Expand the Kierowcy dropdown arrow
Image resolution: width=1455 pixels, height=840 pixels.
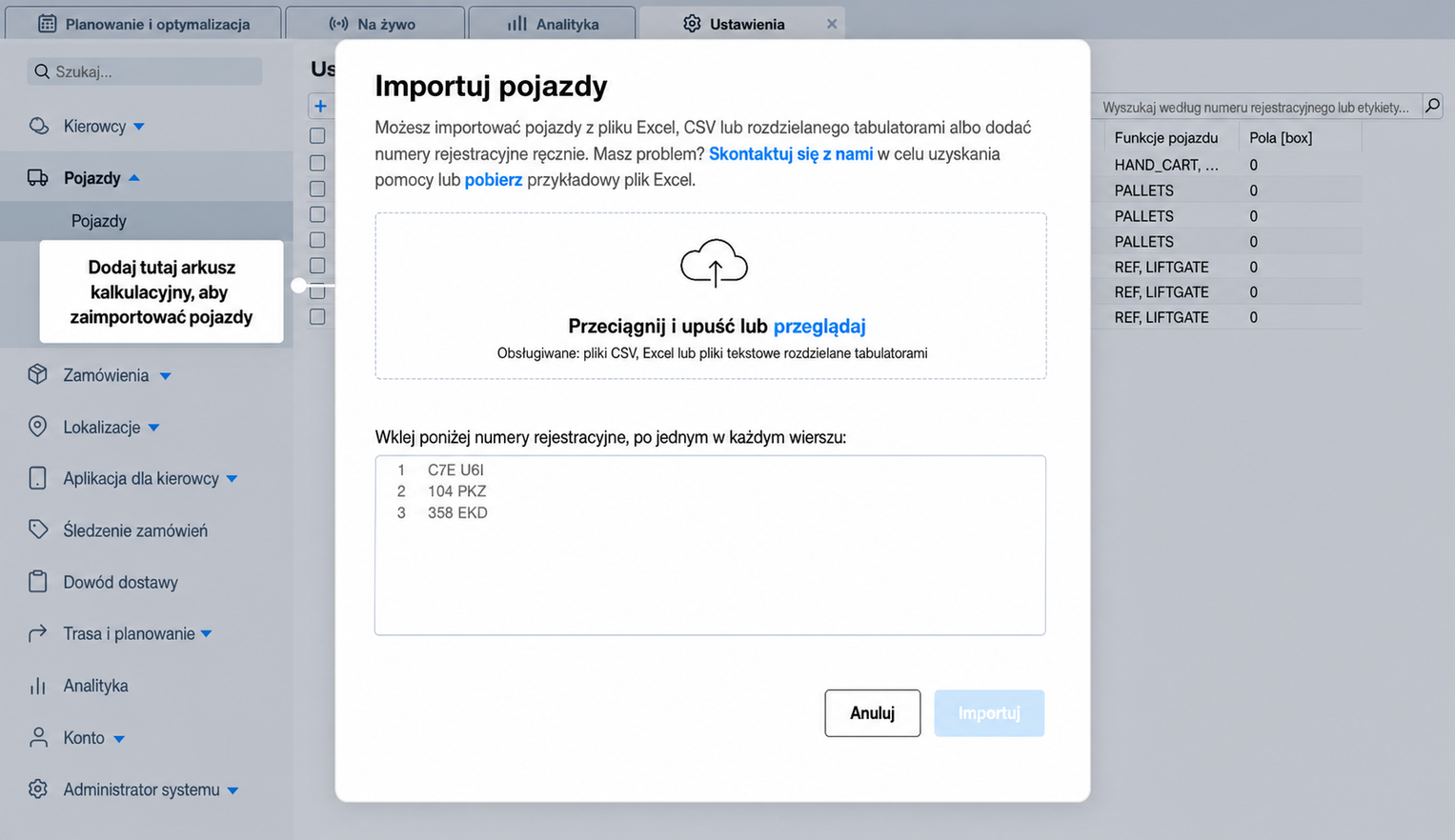click(x=139, y=127)
